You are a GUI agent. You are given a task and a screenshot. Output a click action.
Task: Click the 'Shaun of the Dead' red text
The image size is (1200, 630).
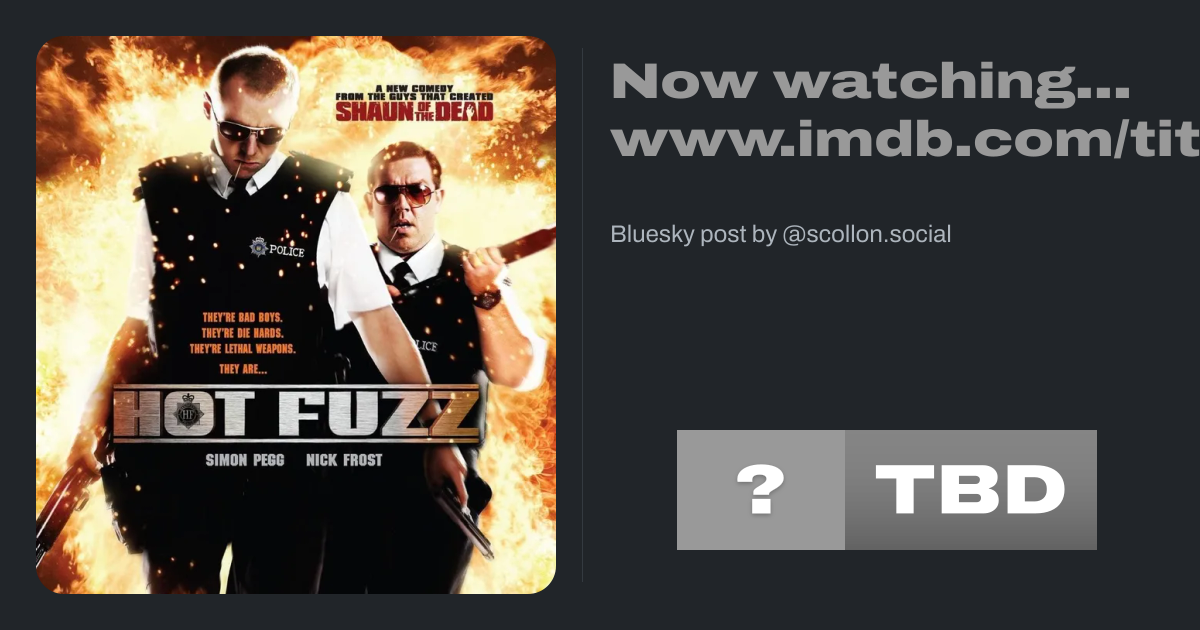[414, 110]
